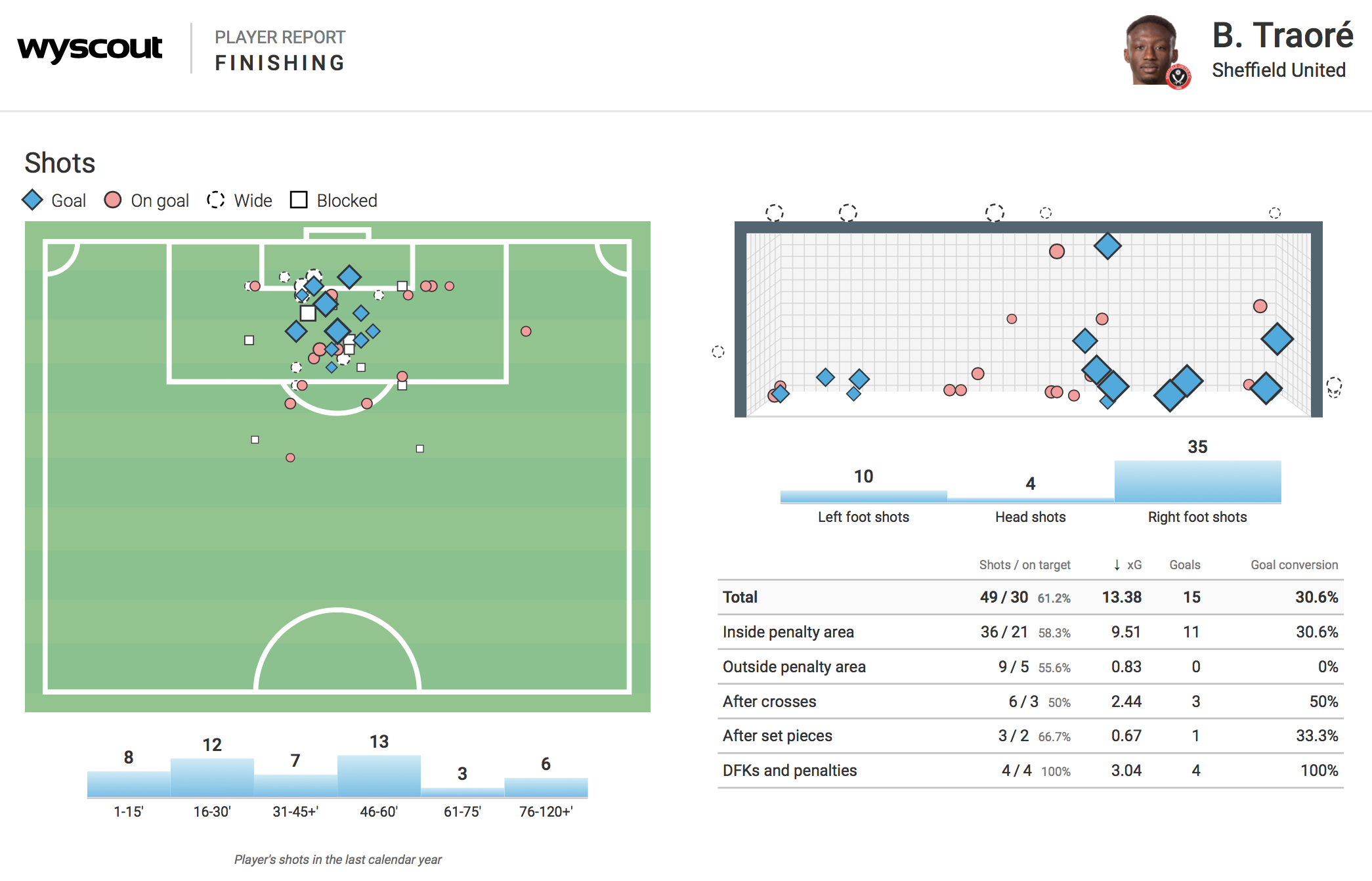This screenshot has height=881, width=1372.
Task: Click the Outside penalty area row
Action: tap(1030, 667)
